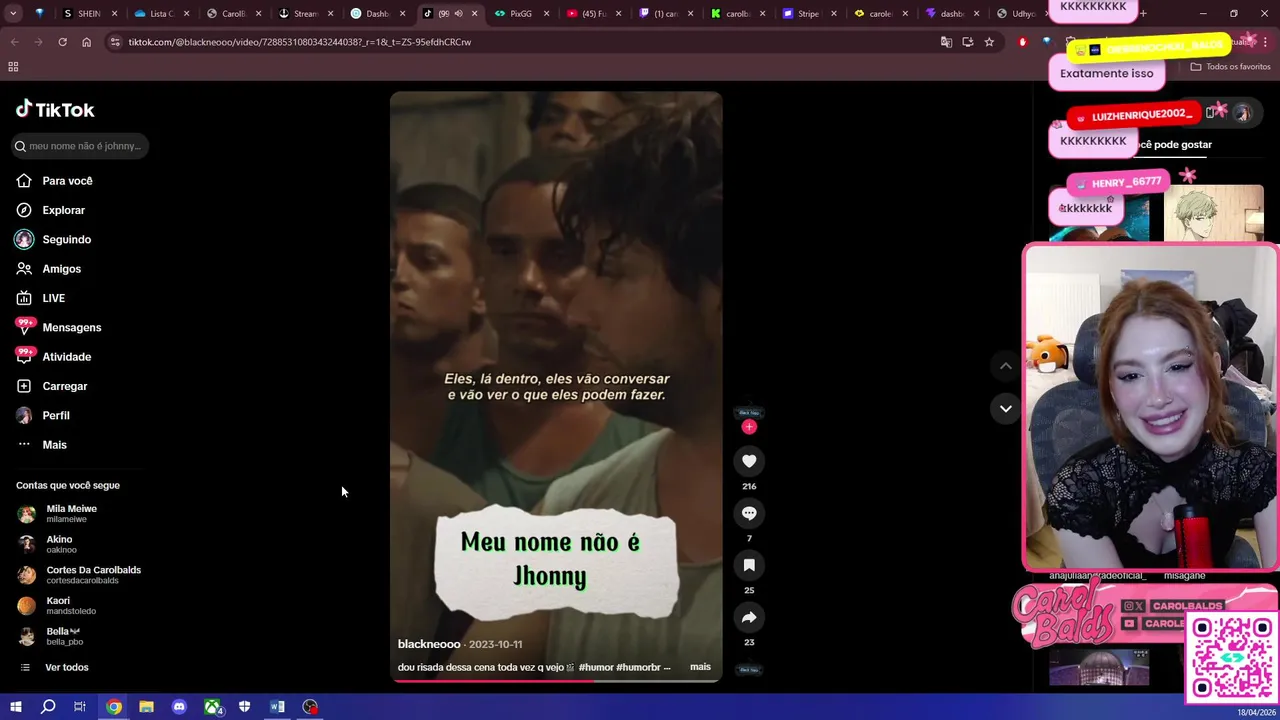Seek on the video progress bar
This screenshot has width=1280, height=720.
coord(556,680)
